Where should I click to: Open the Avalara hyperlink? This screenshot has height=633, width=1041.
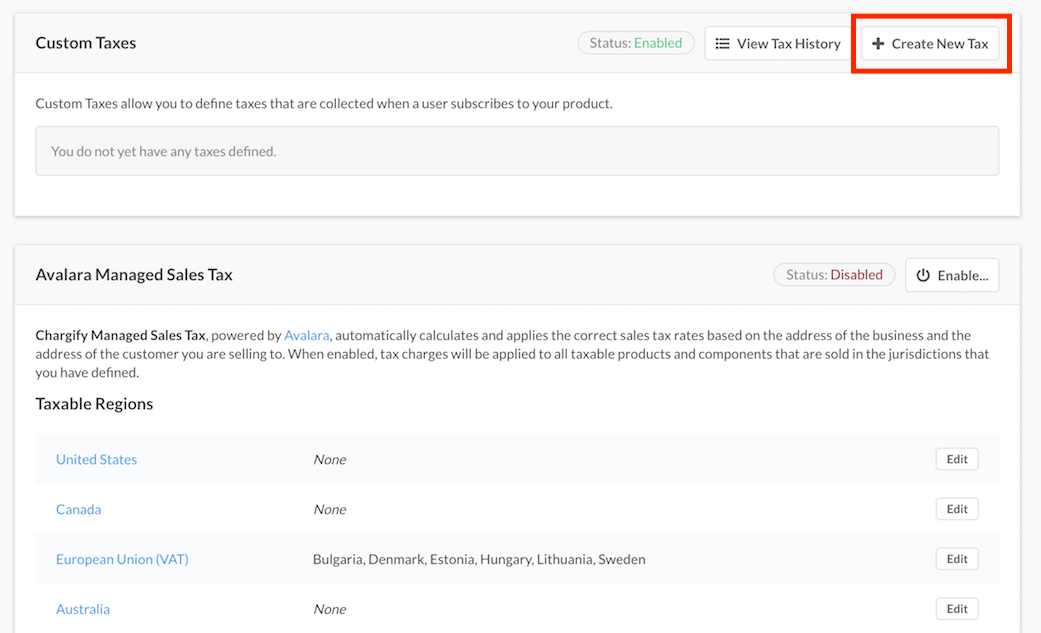307,335
